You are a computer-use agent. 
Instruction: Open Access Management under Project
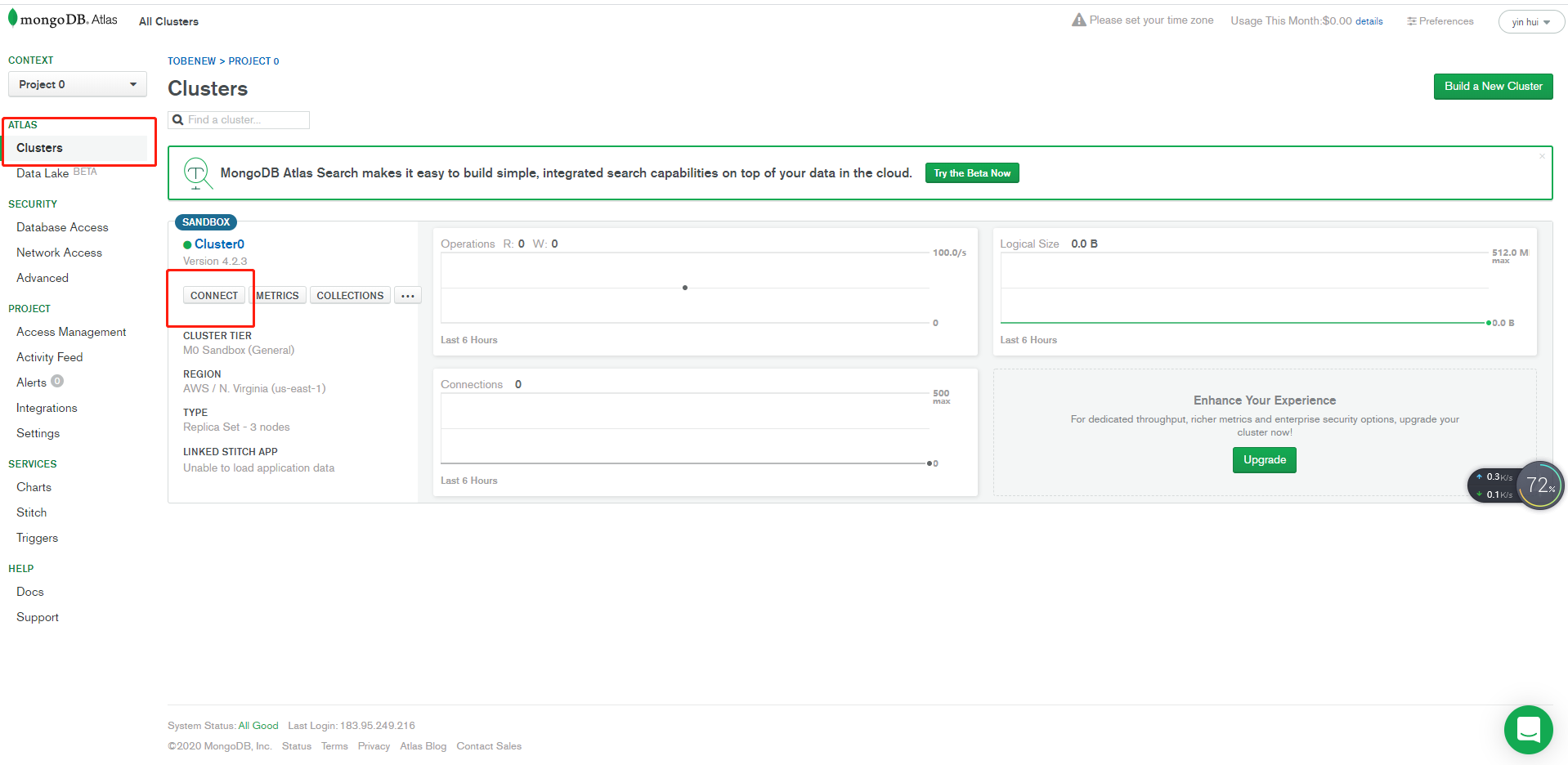click(71, 332)
